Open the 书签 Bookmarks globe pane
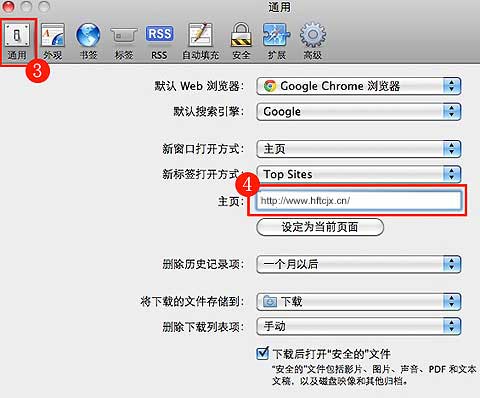The width and height of the screenshot is (480, 398). 88,42
